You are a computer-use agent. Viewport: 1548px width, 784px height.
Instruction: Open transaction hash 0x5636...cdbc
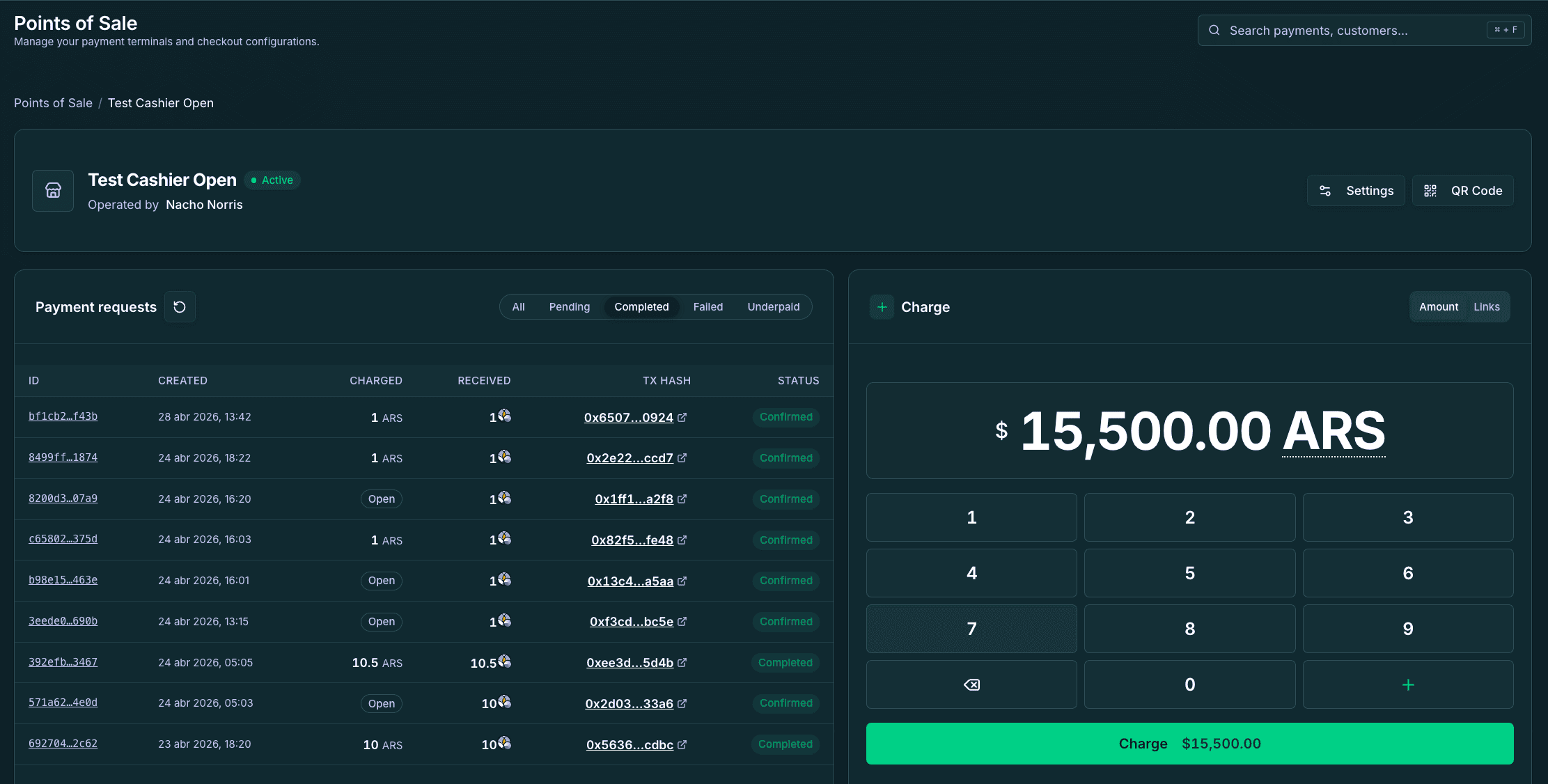click(630, 745)
